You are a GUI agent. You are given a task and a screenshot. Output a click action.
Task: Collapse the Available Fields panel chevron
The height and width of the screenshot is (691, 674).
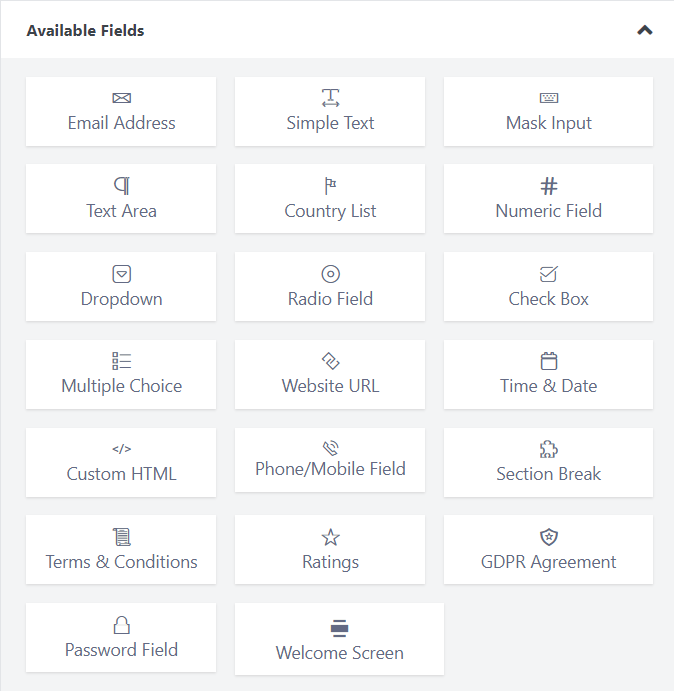[644, 30]
